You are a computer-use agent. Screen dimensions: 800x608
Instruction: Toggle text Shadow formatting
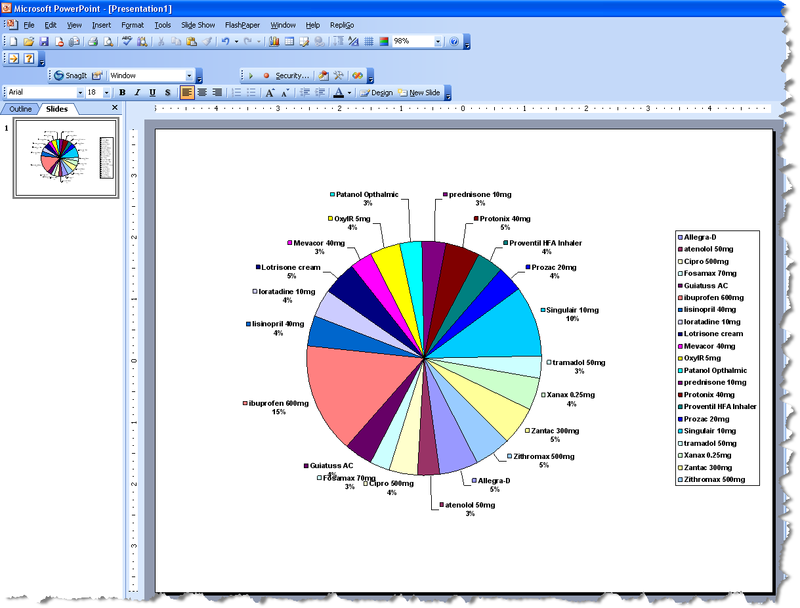point(167,92)
